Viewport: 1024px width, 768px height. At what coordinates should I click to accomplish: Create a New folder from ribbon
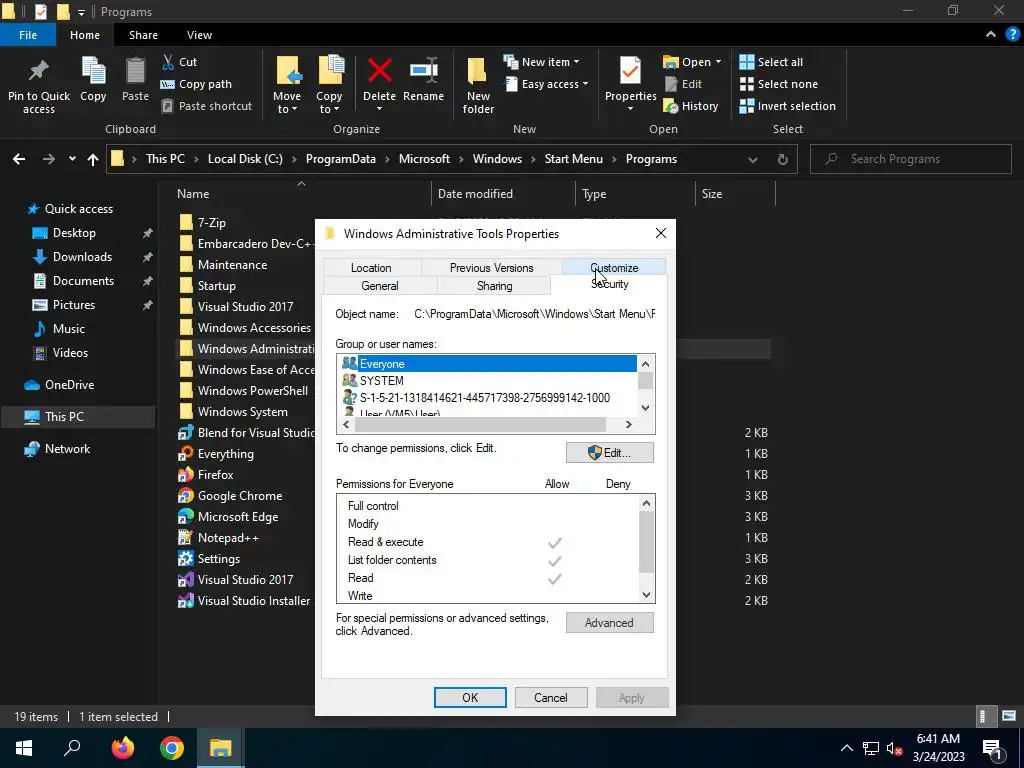tap(478, 85)
